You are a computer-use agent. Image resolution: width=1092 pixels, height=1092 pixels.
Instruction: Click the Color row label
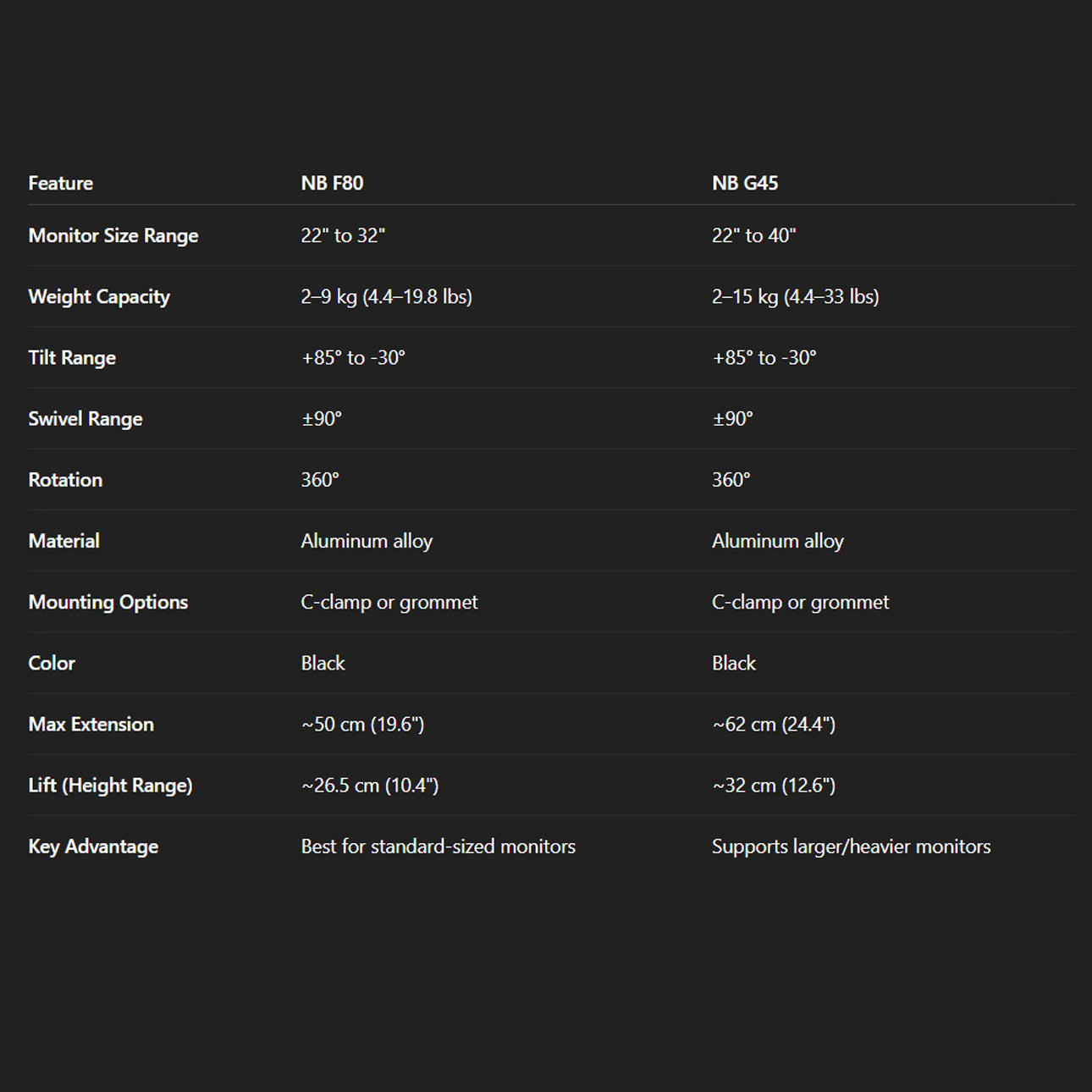pos(52,663)
